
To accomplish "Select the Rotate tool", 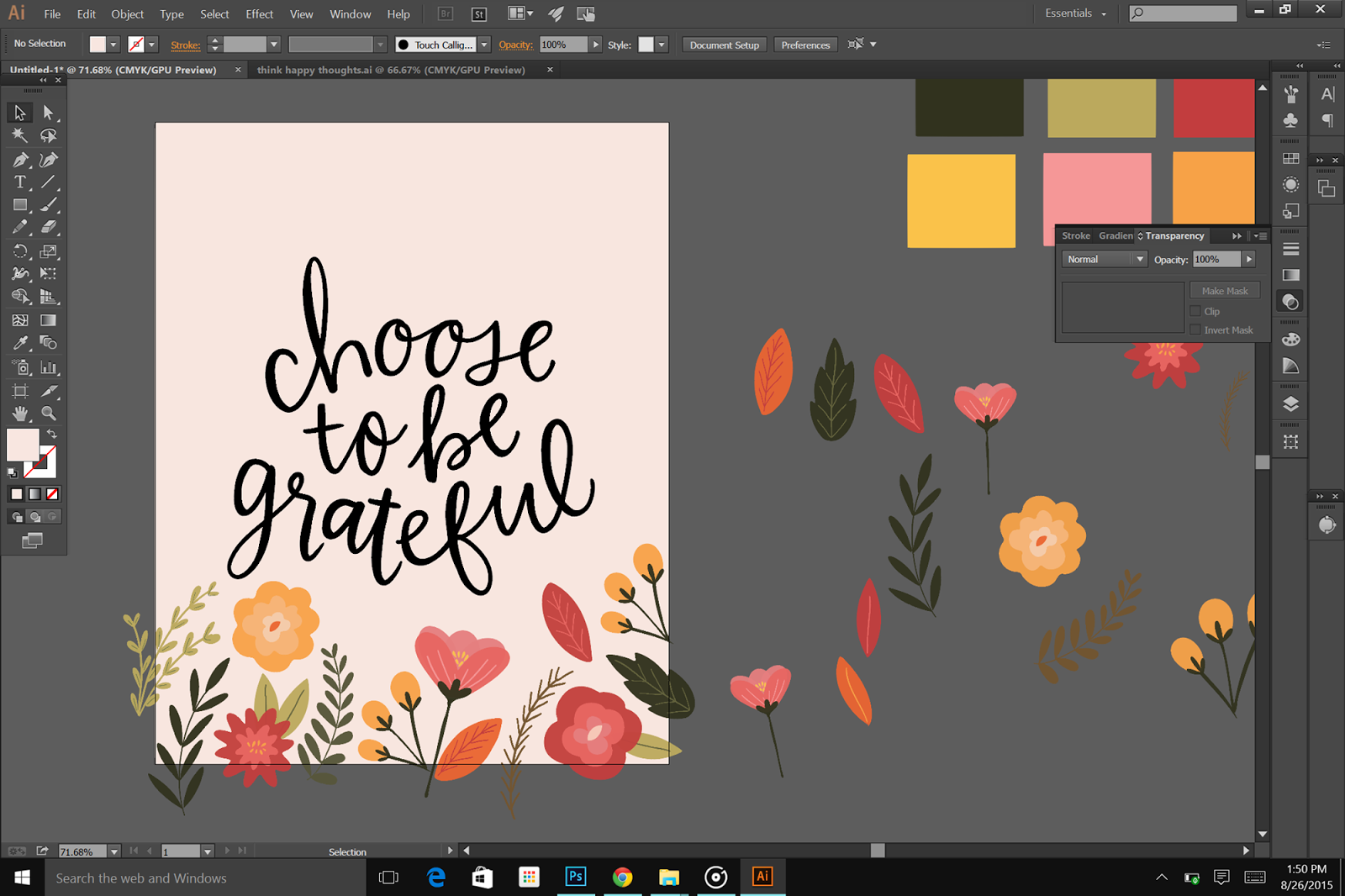I will pos(20,250).
